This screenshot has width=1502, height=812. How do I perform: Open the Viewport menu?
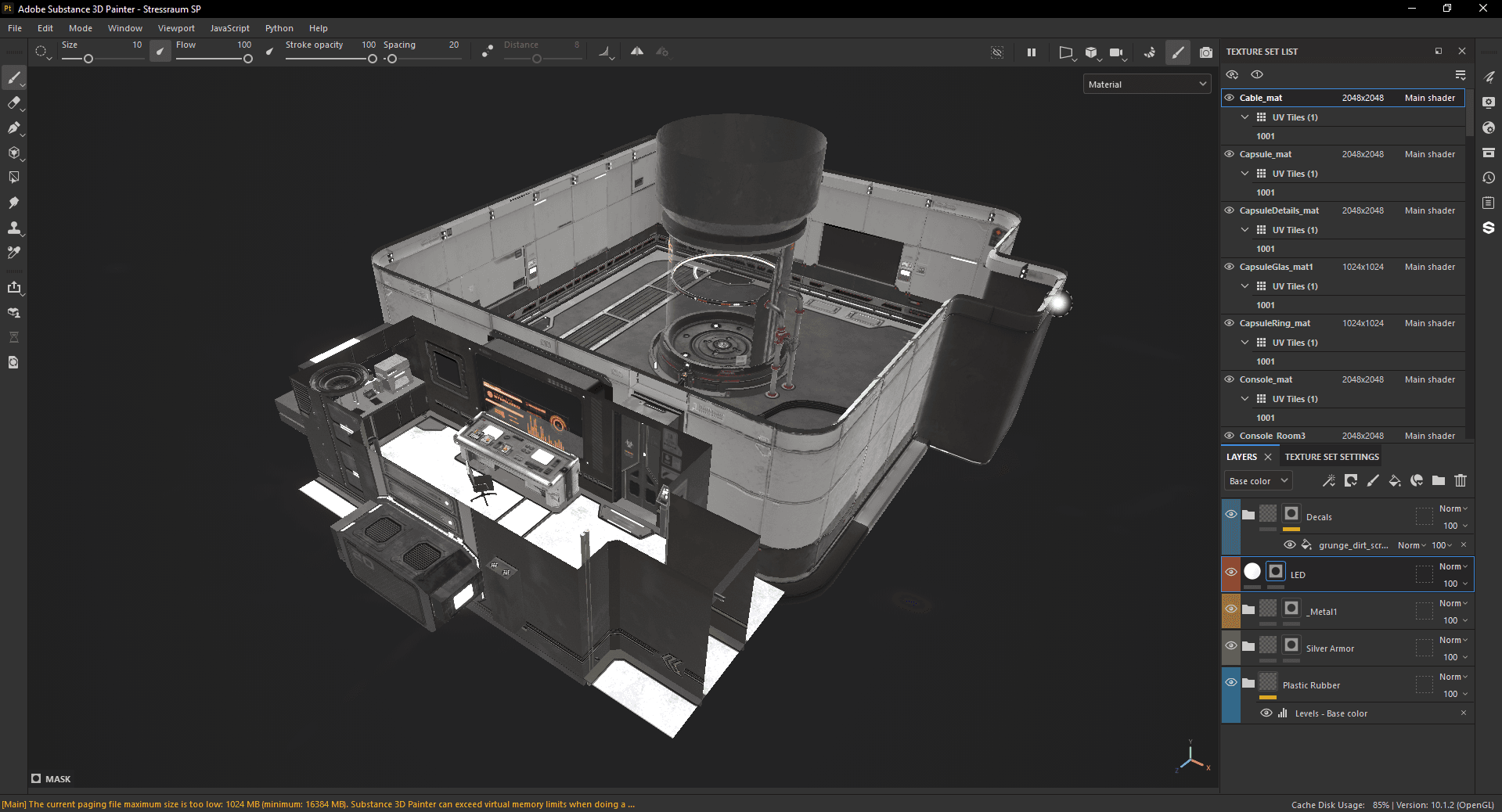[176, 28]
